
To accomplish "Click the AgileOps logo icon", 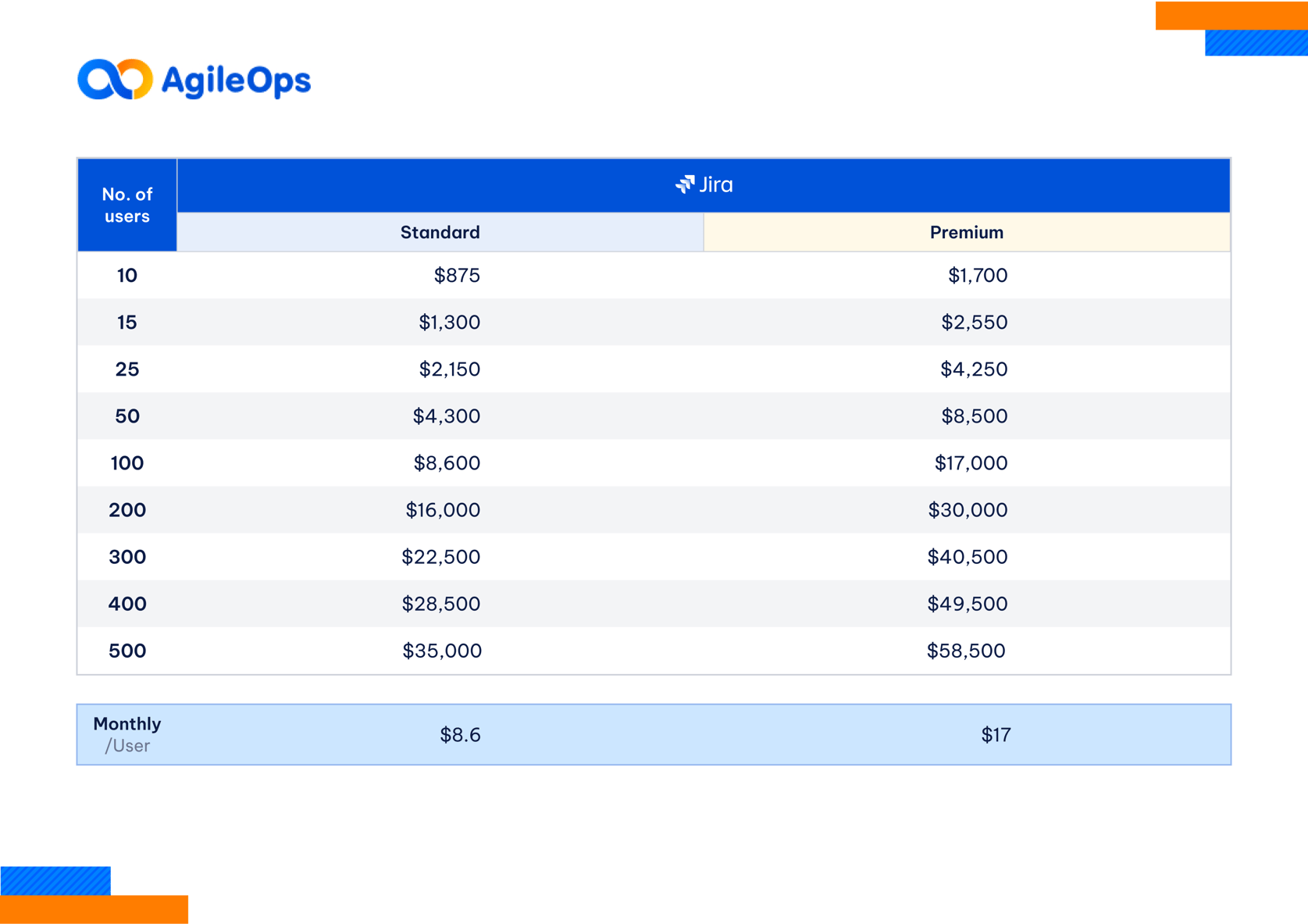I will [116, 79].
